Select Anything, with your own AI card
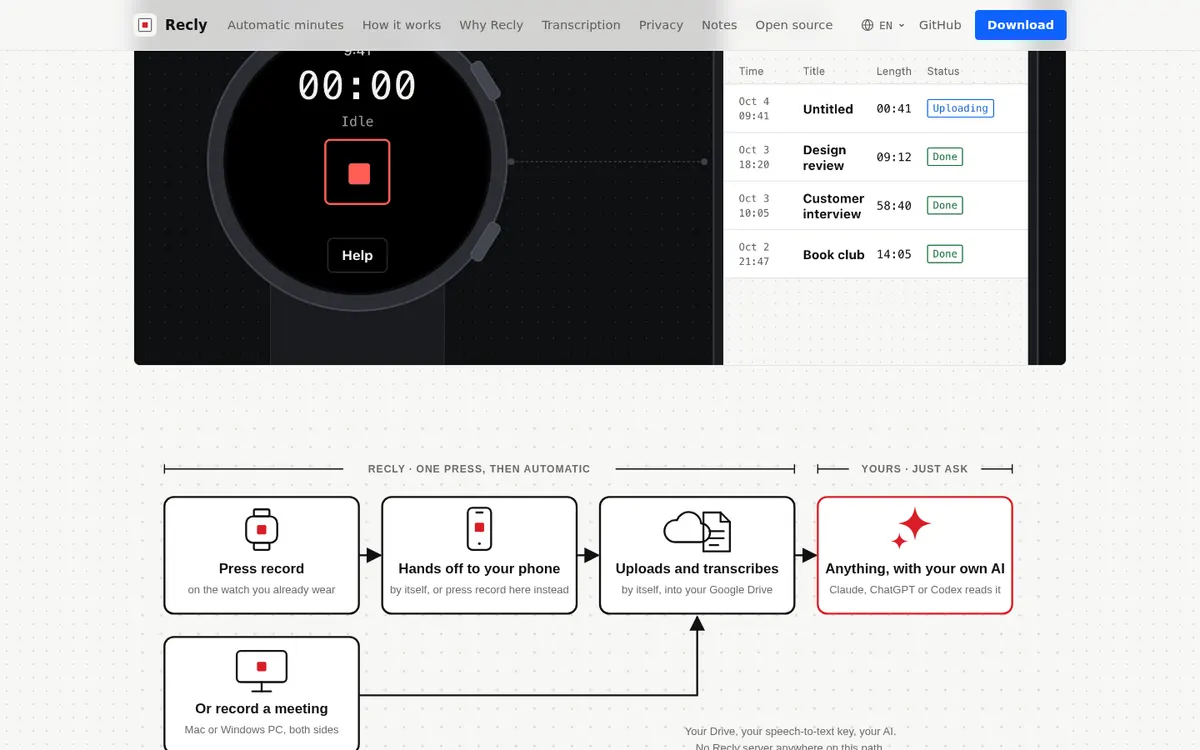 point(915,555)
